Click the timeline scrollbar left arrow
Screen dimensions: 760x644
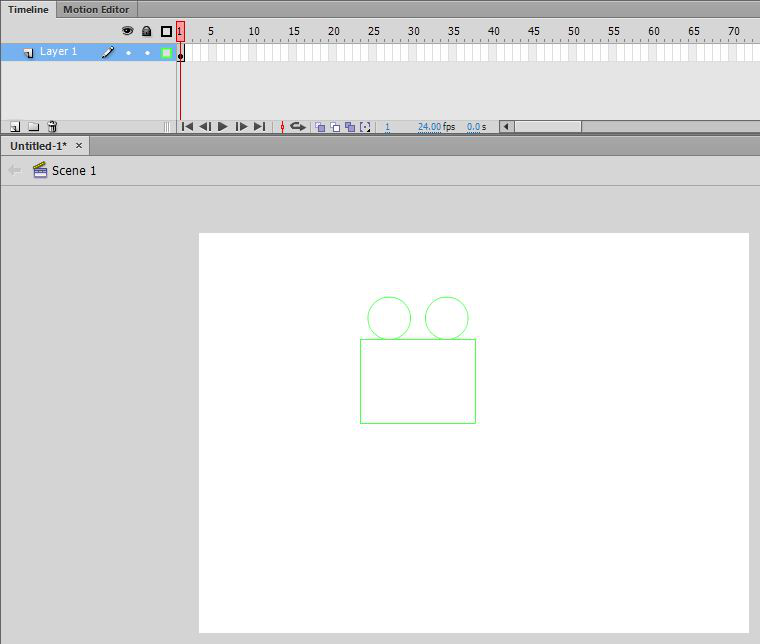(x=507, y=126)
